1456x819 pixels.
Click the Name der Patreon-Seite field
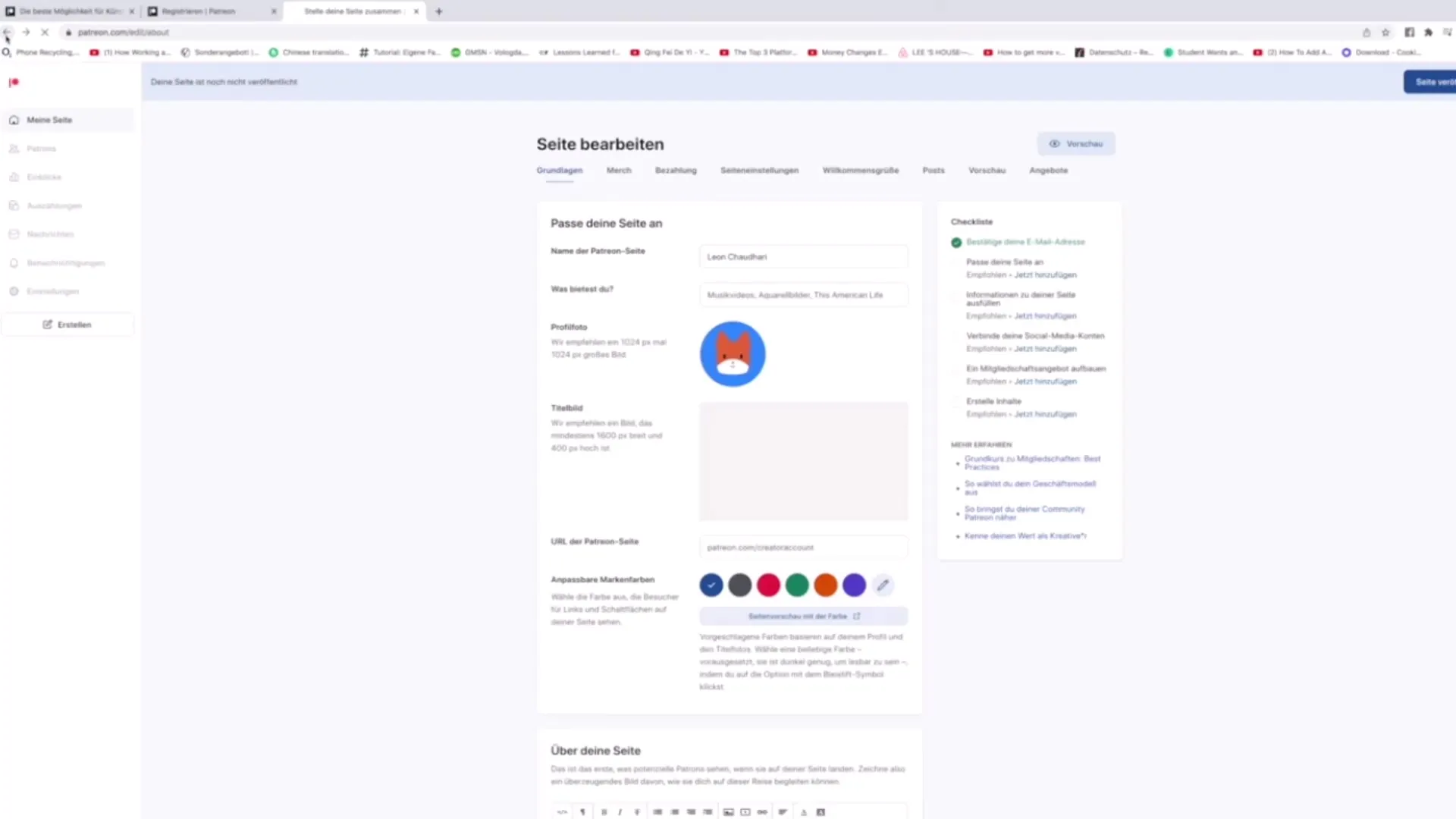803,257
